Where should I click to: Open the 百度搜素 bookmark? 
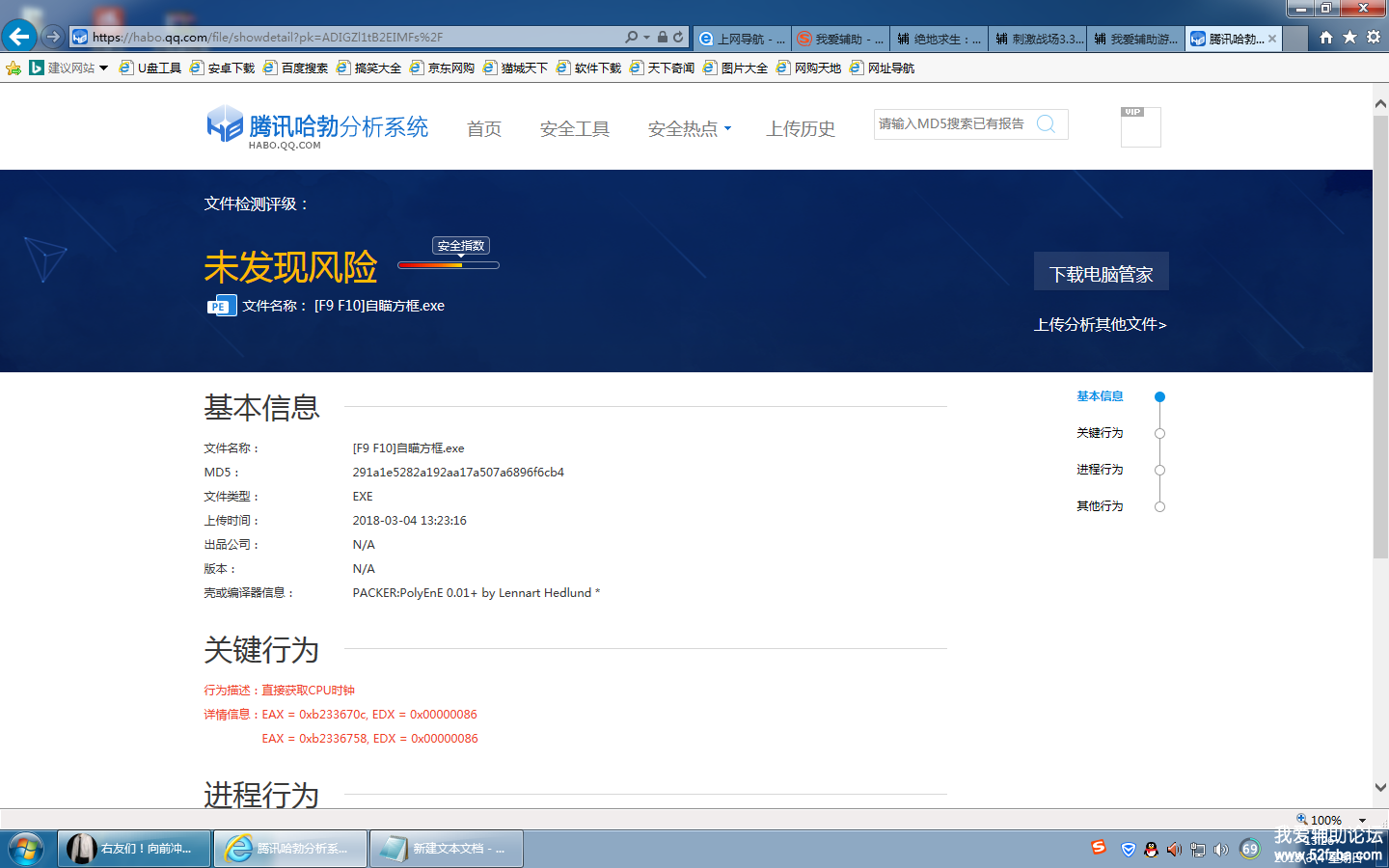[x=296, y=68]
